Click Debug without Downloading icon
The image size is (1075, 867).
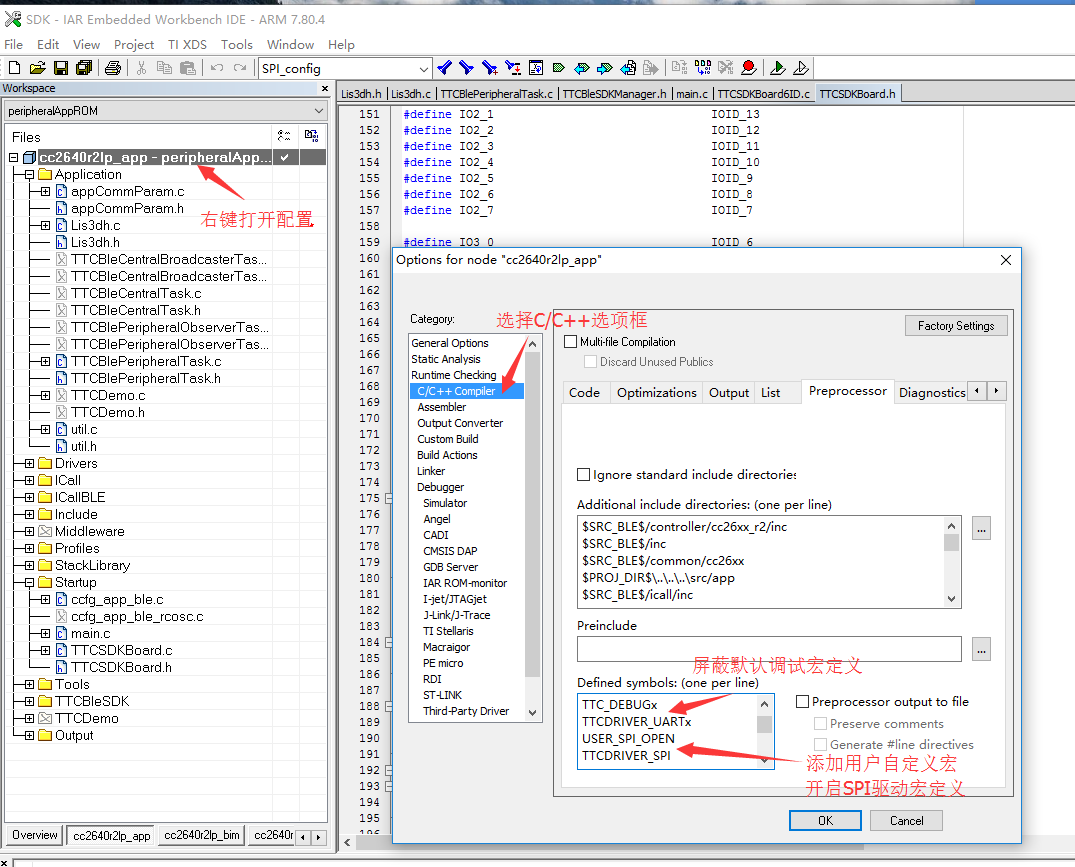coord(801,68)
